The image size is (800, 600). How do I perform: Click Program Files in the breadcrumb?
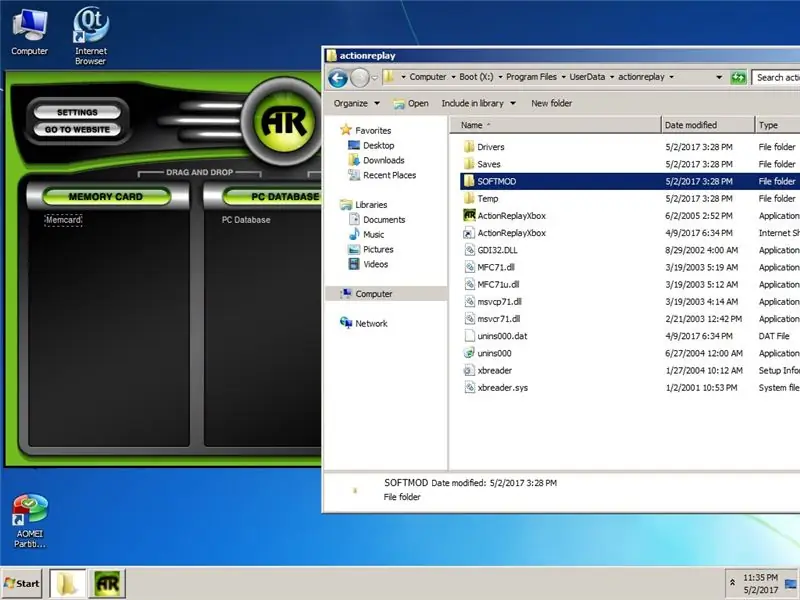531,77
